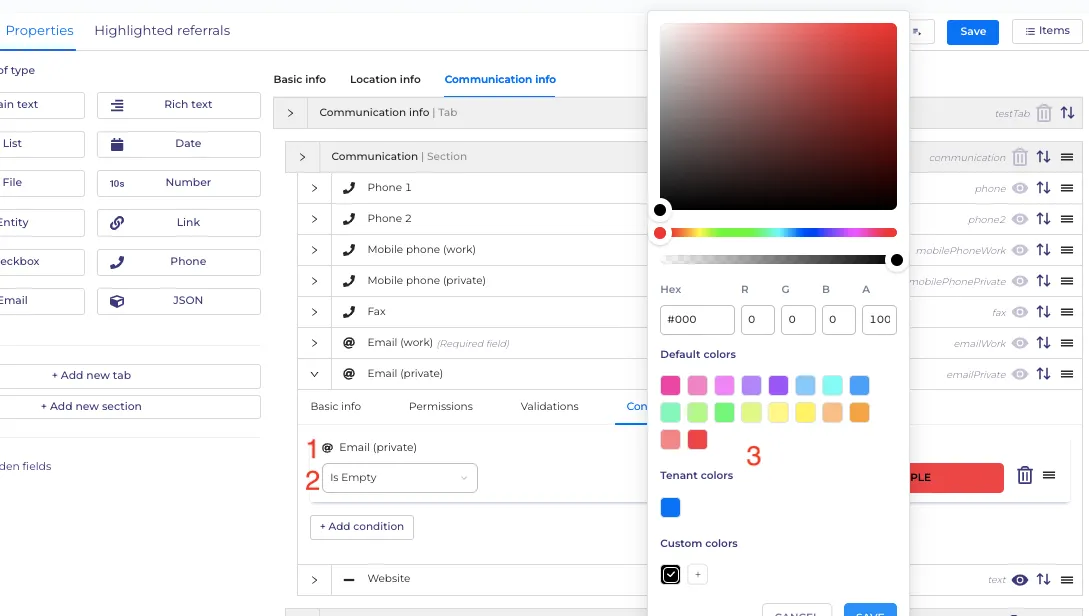Open the Is Empty condition dropdown
Screen dimensions: 1089x616
[399, 478]
